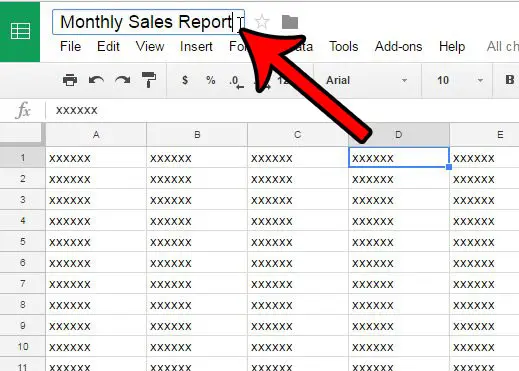Select row 3 header
Screen dimensions: 519x371
pos(22,199)
